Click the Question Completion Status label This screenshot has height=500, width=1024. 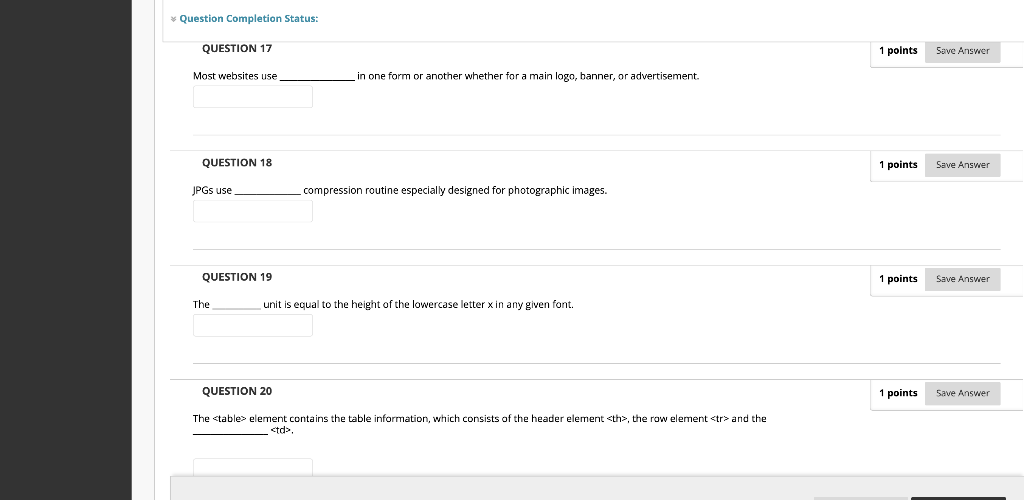point(248,19)
